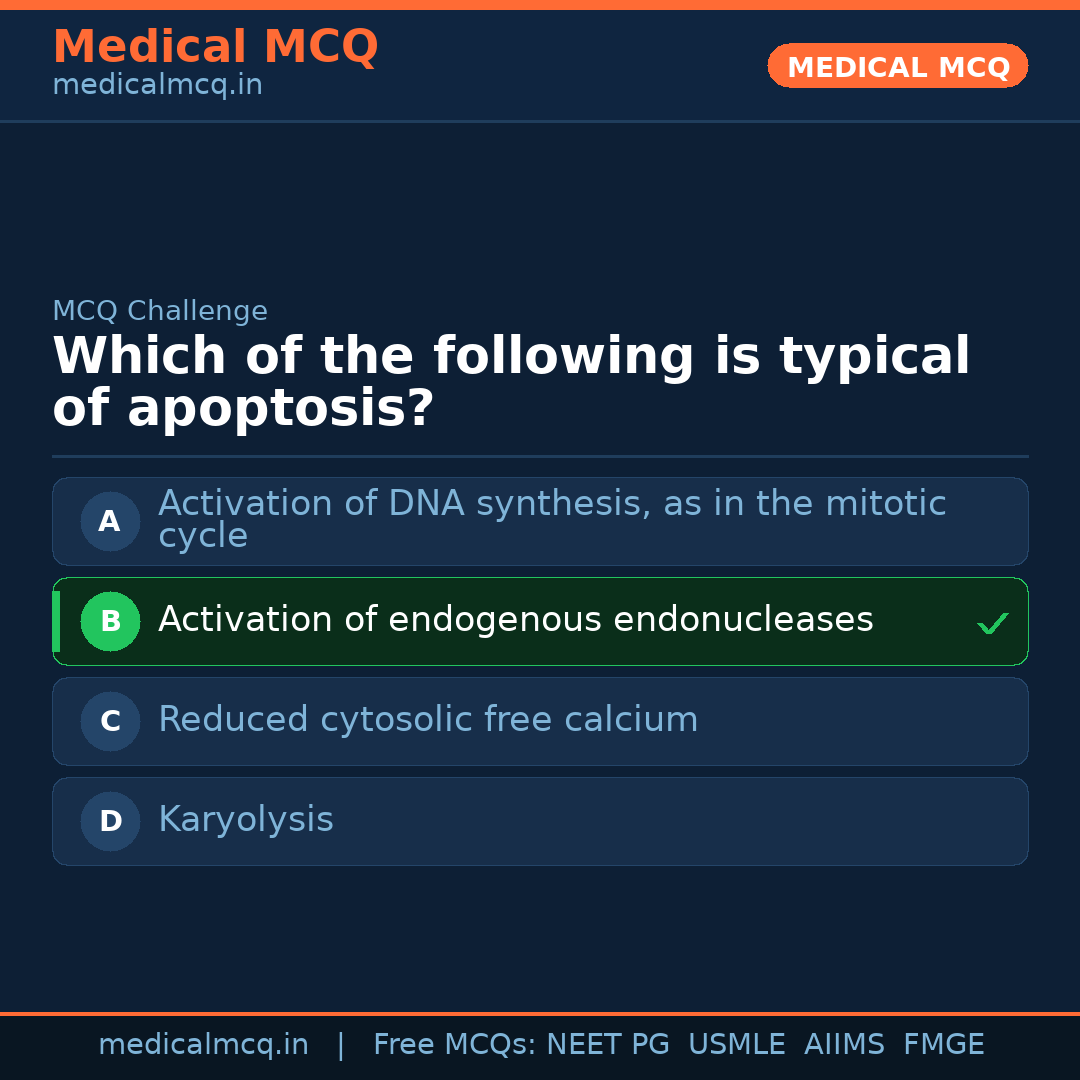Open the medicalmcq.in link below header title
Image resolution: width=1080 pixels, height=1080 pixels.
tap(157, 86)
